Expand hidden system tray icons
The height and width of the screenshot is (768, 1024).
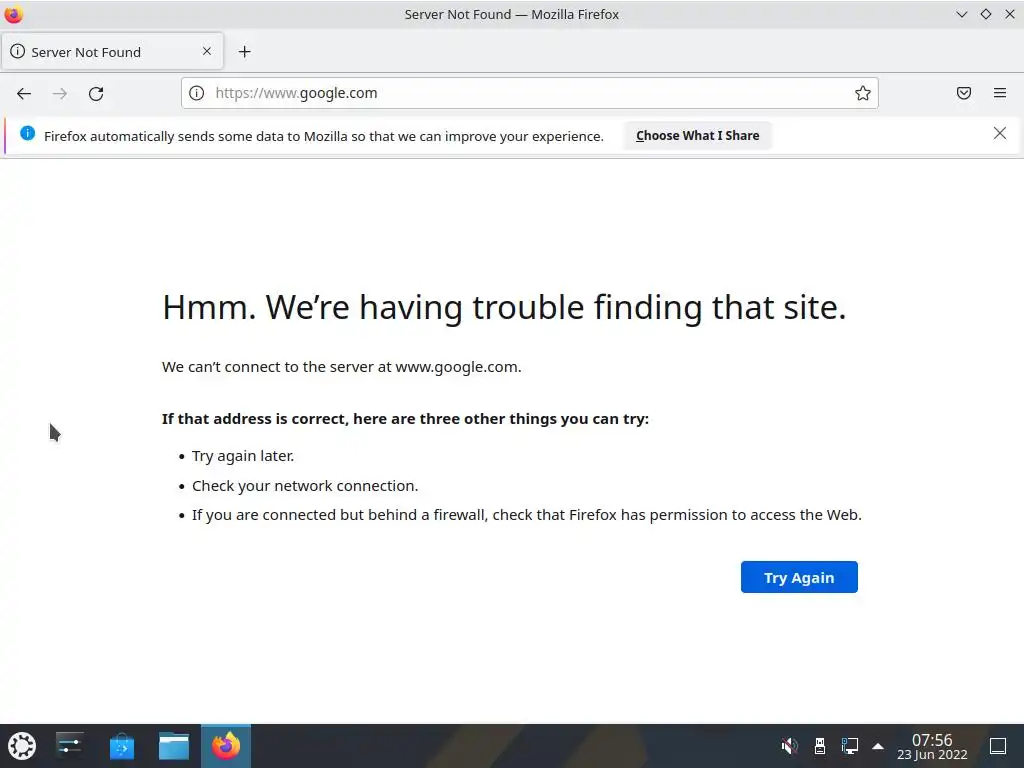click(x=878, y=746)
